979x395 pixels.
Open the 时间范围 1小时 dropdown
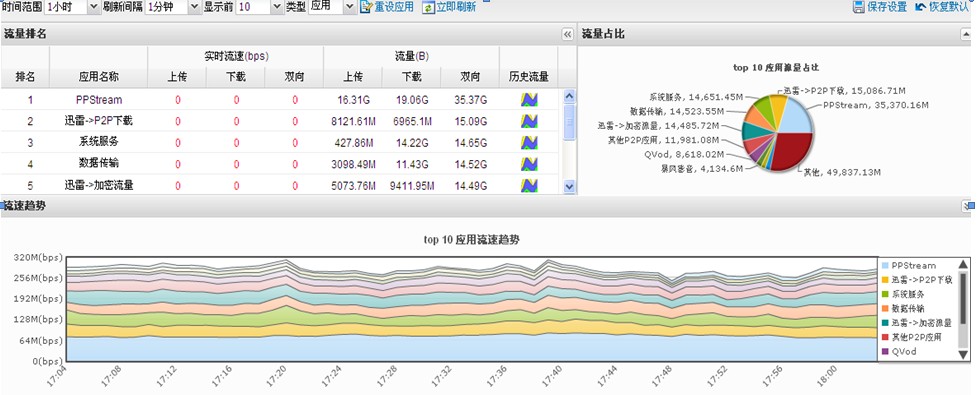pyautogui.click(x=94, y=7)
